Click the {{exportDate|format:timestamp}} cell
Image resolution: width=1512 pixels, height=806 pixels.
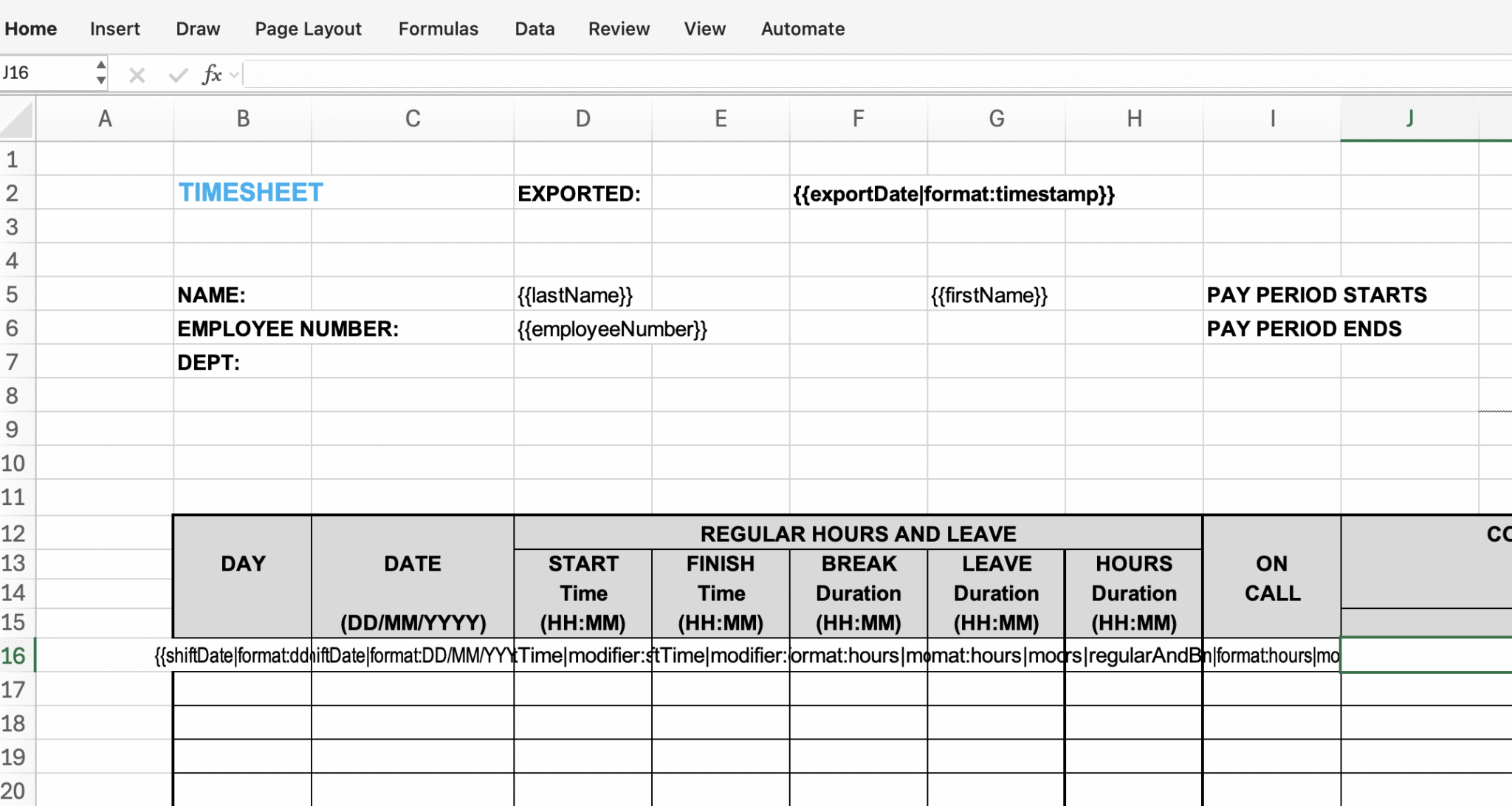coord(954,193)
